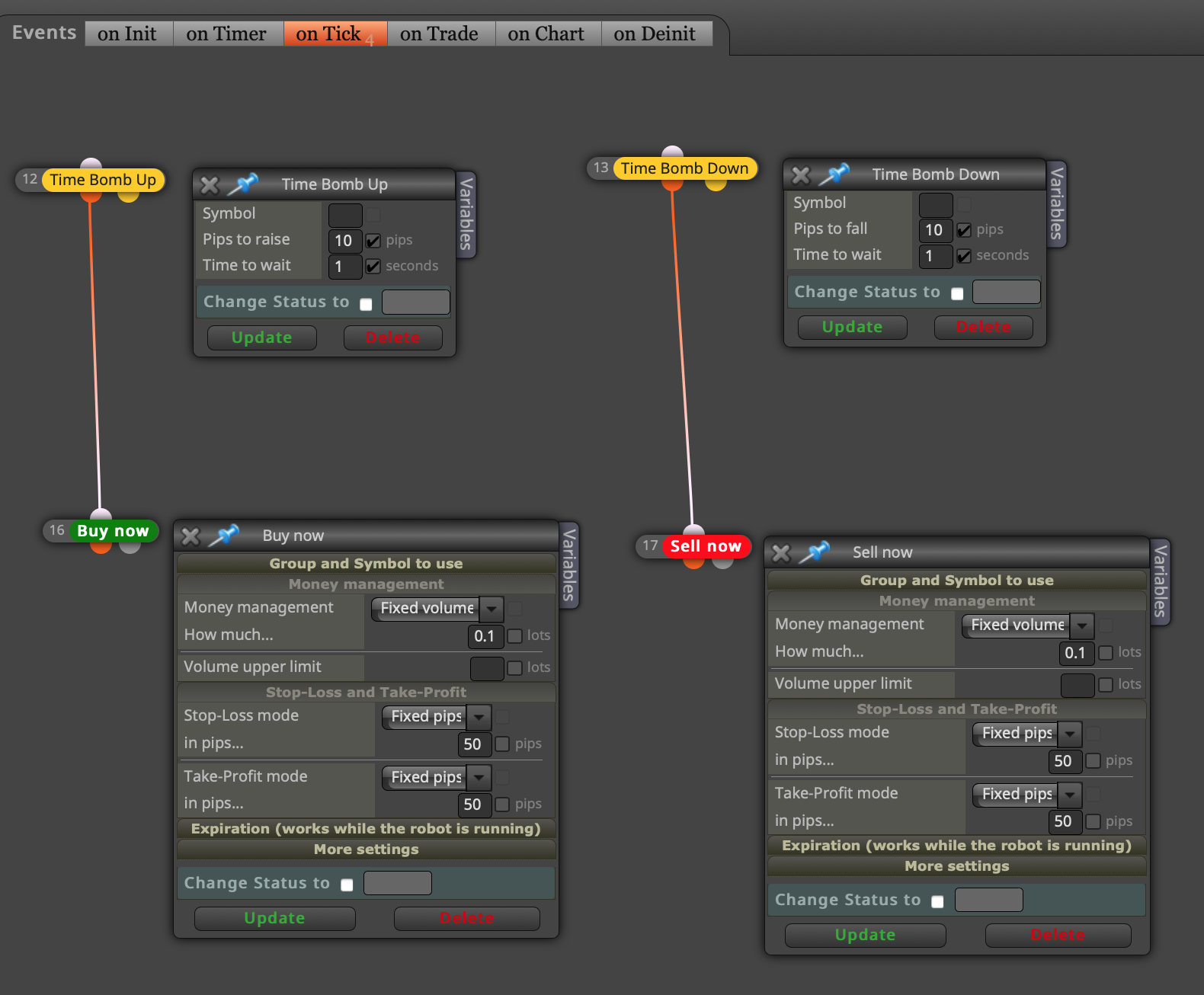The height and width of the screenshot is (995, 1204).
Task: Click Update in Time Bomb Down panel
Action: (x=853, y=327)
